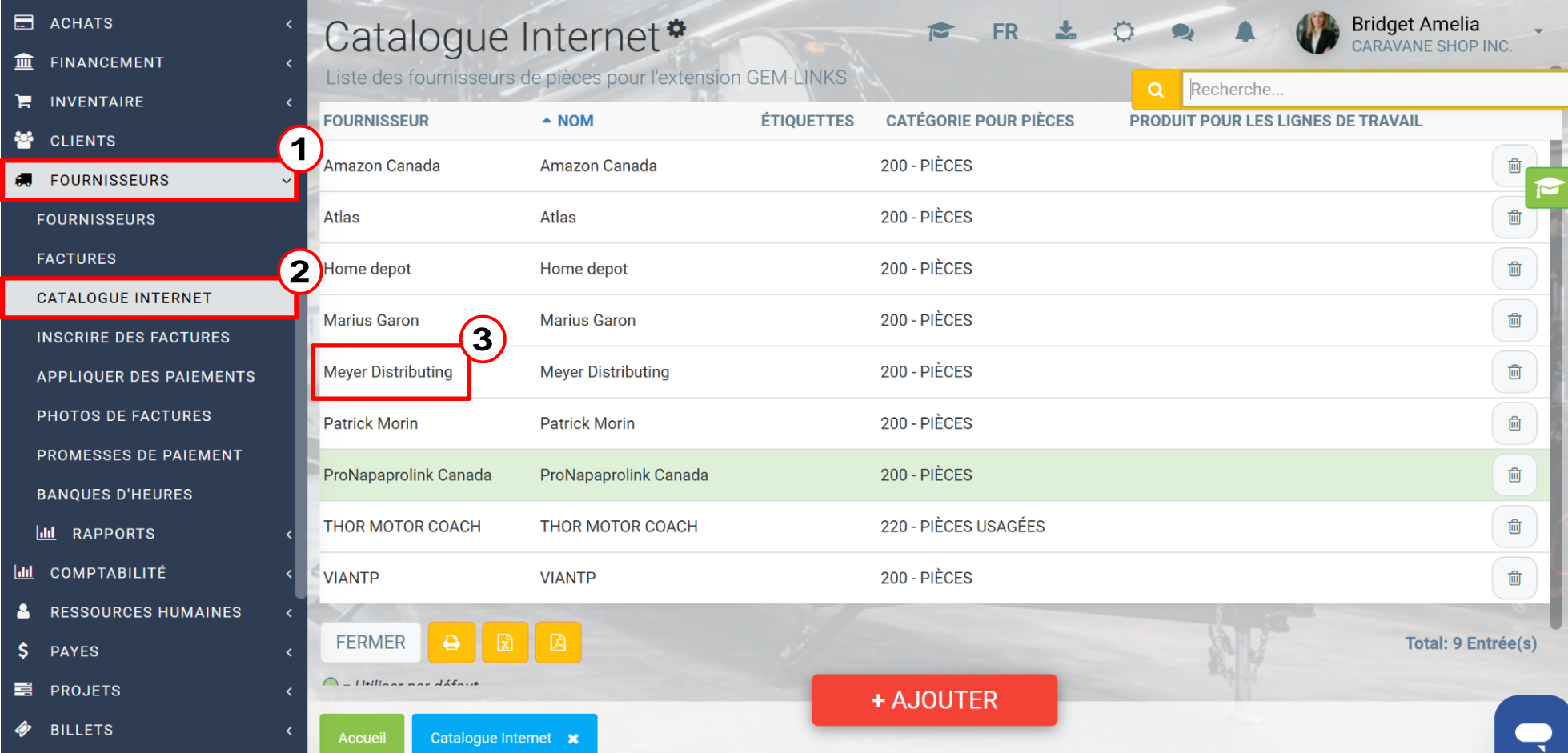Open the Meyer Distributing supplier cell
Screen dimensions: 1568x753
(388, 372)
